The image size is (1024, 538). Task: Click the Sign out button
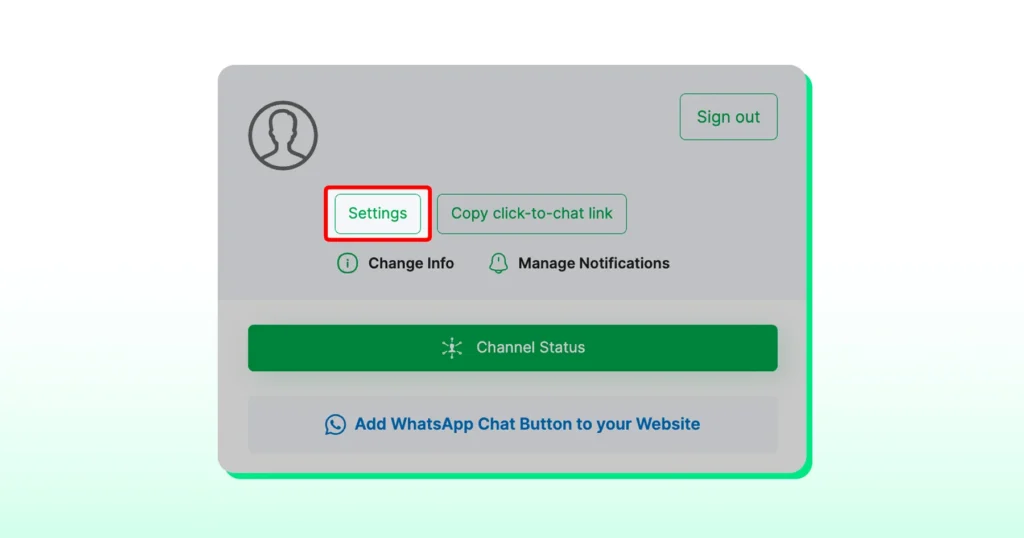click(728, 117)
